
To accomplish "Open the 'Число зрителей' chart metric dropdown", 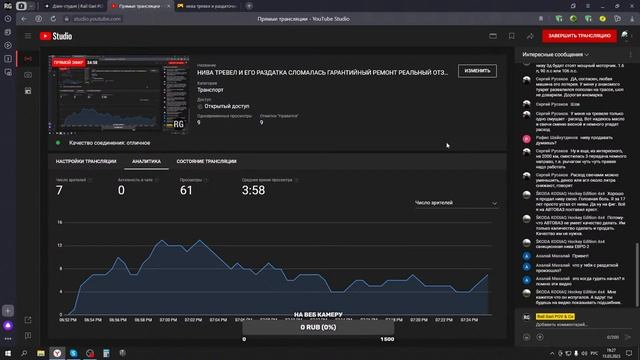I will pyautogui.click(x=456, y=203).
